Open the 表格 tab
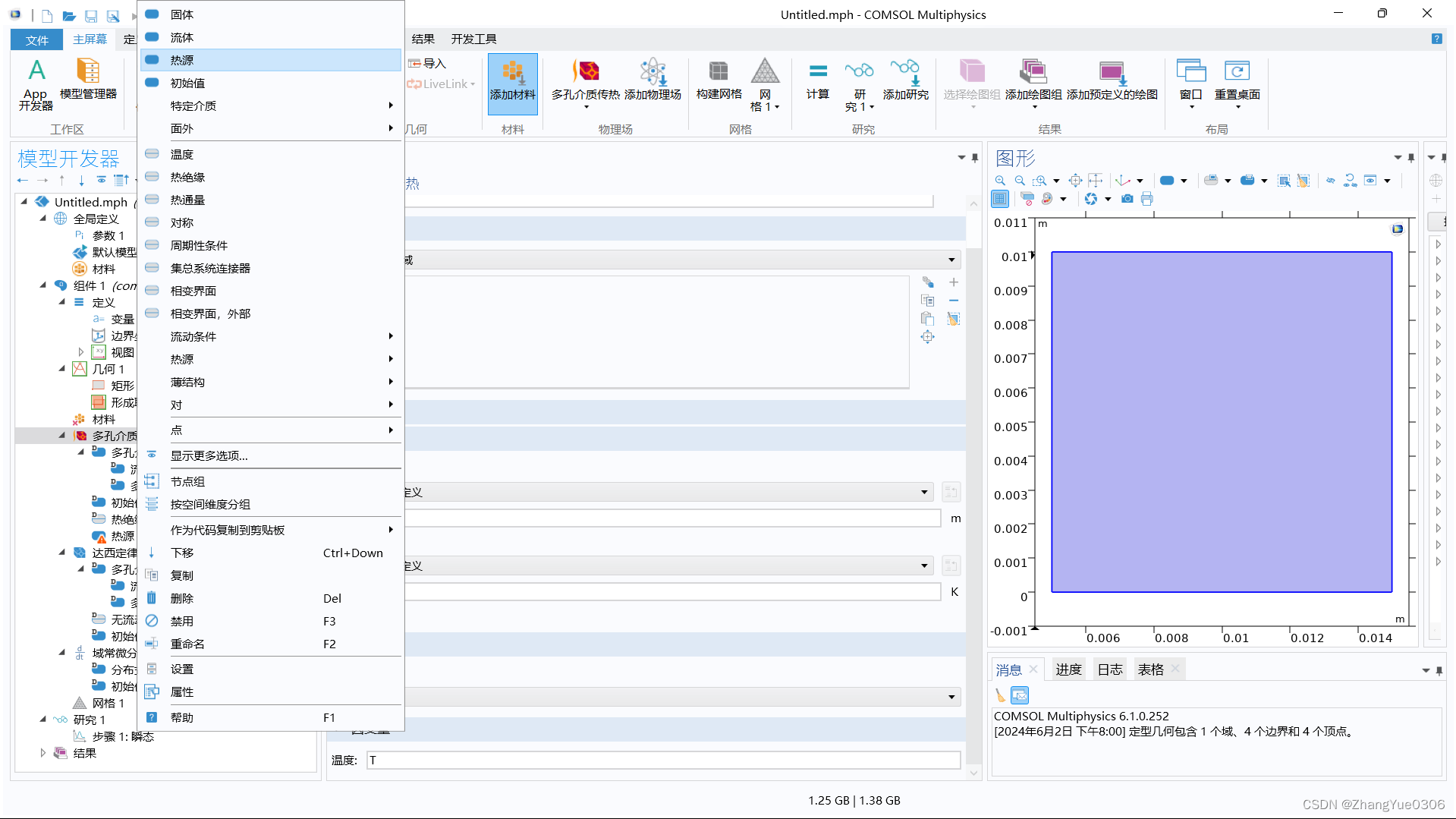 point(1151,669)
